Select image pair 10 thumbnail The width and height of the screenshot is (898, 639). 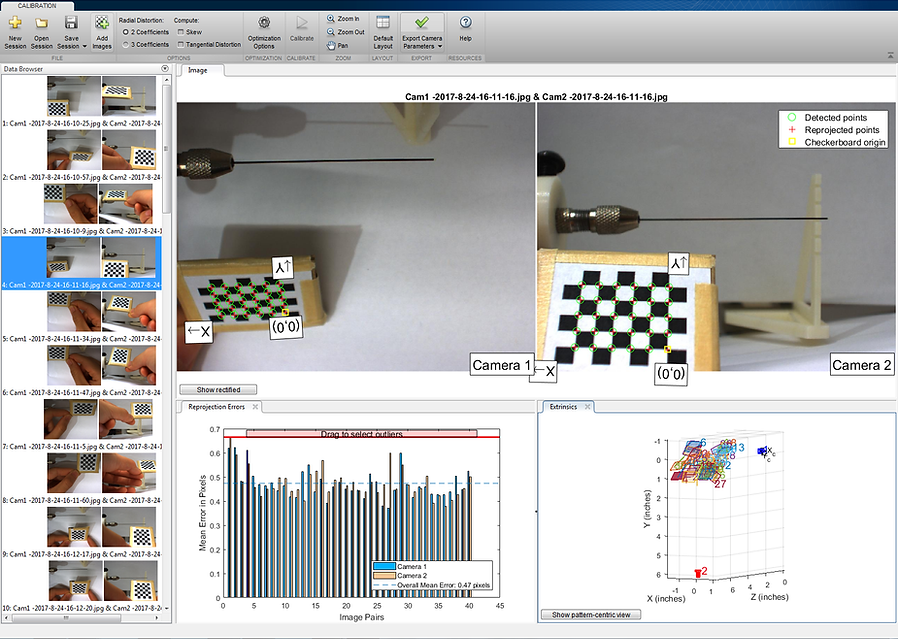101,581
